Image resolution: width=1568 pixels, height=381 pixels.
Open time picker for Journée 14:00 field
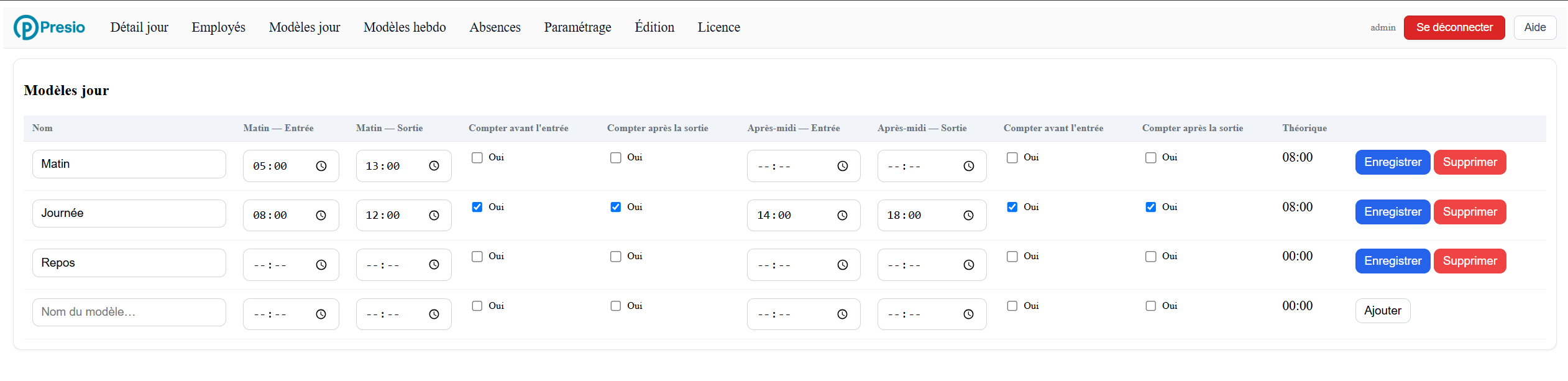(x=842, y=215)
